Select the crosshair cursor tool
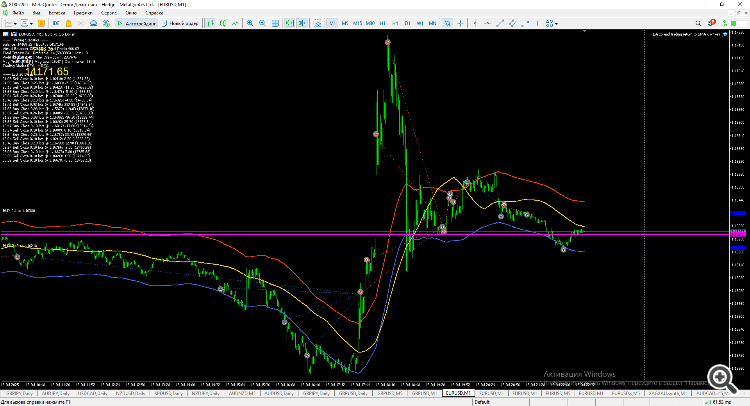Viewport: 750px width, 406px height. (462, 21)
